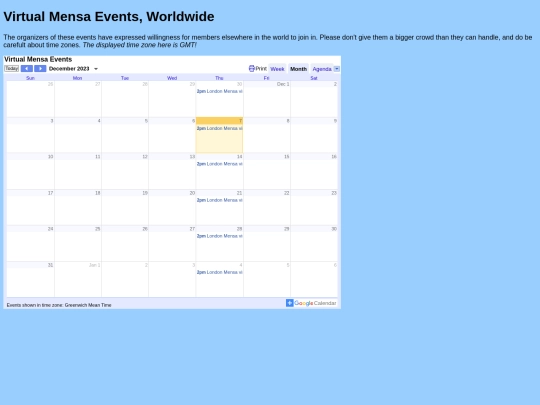Click the Virtual Mensa Events, Worldwide heading
540x405 pixels.
[x=109, y=17]
